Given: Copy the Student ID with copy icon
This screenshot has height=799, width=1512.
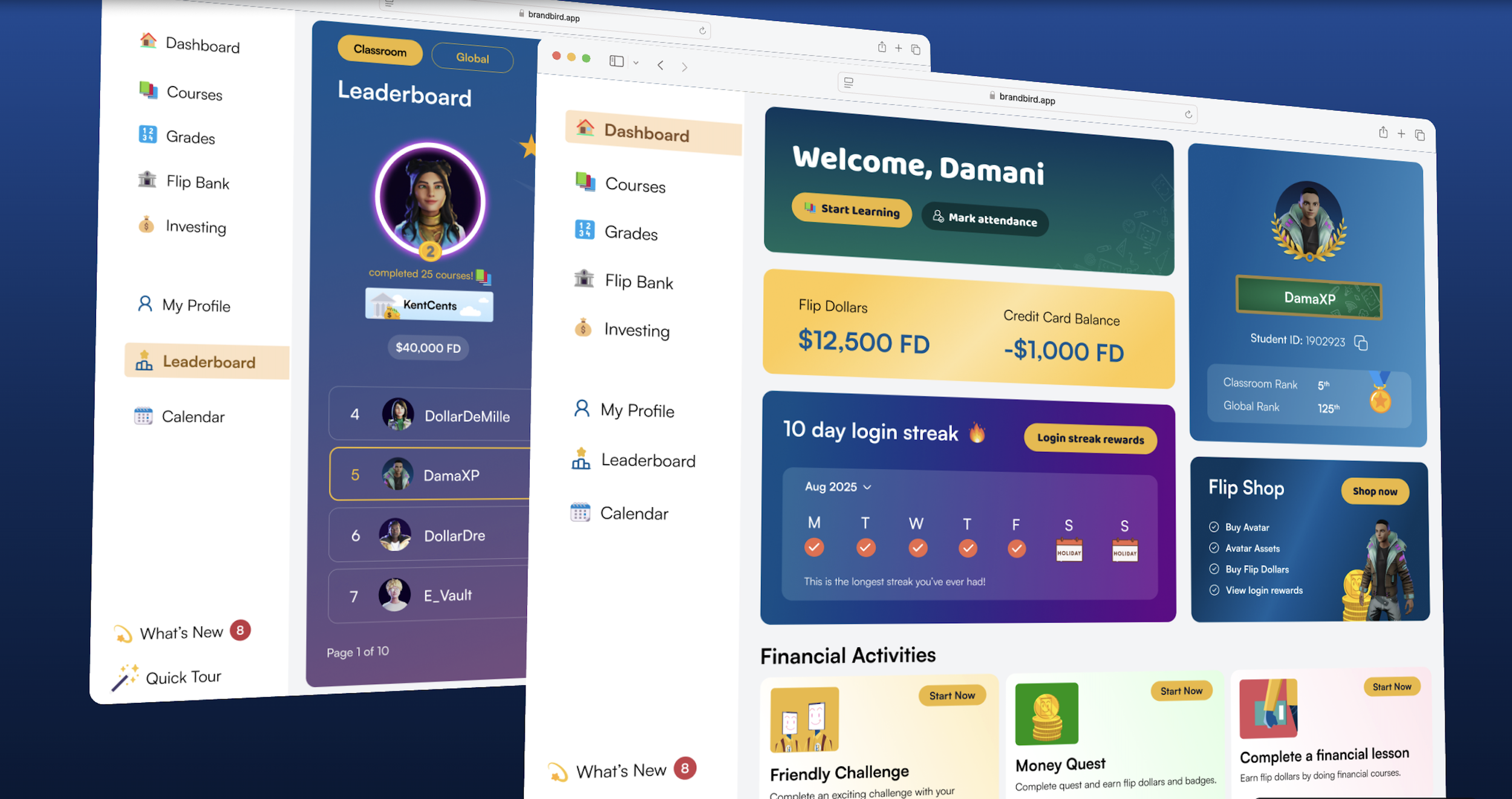Looking at the screenshot, I should point(1361,344).
